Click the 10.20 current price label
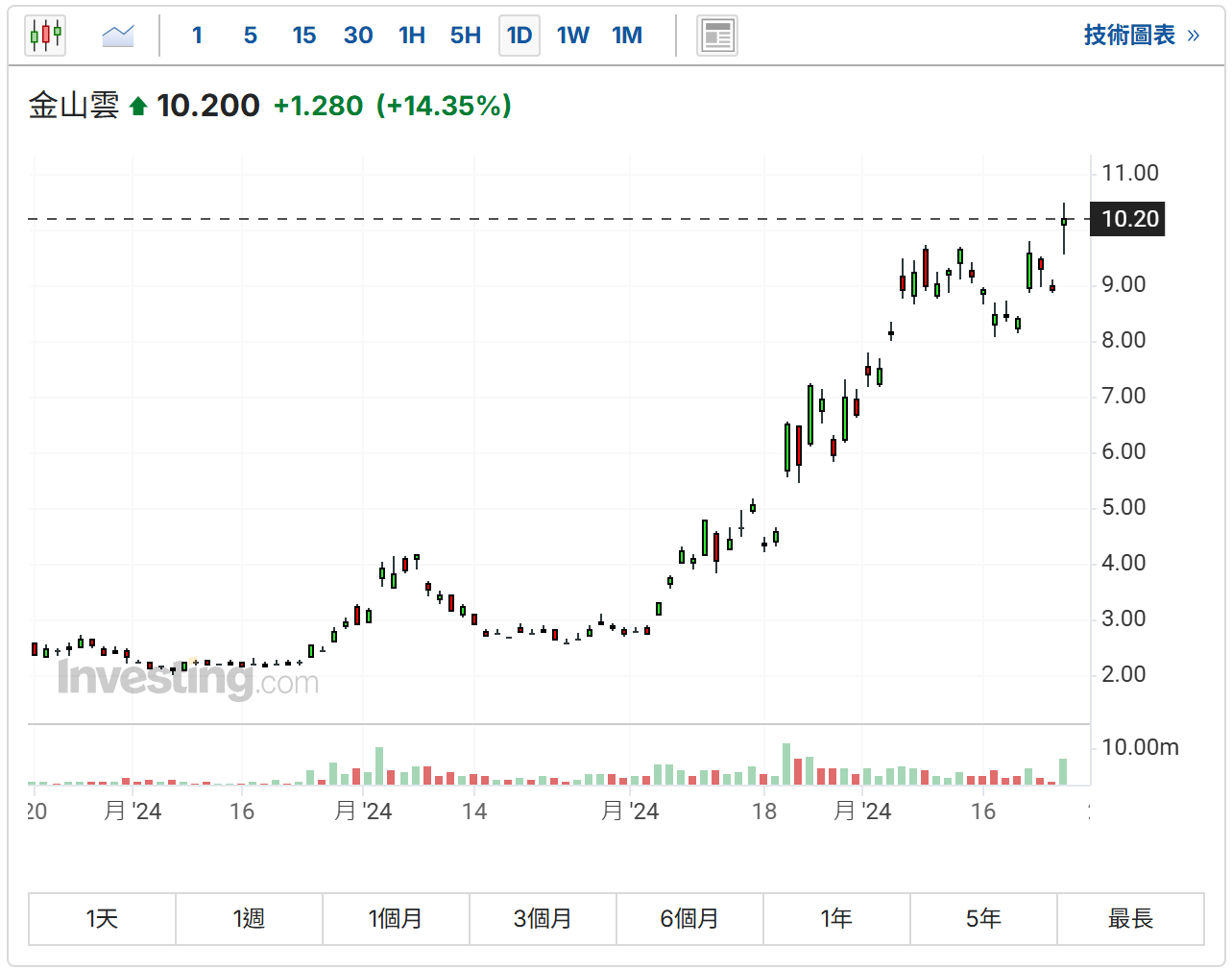This screenshot has height=969, width=1232. (1129, 219)
